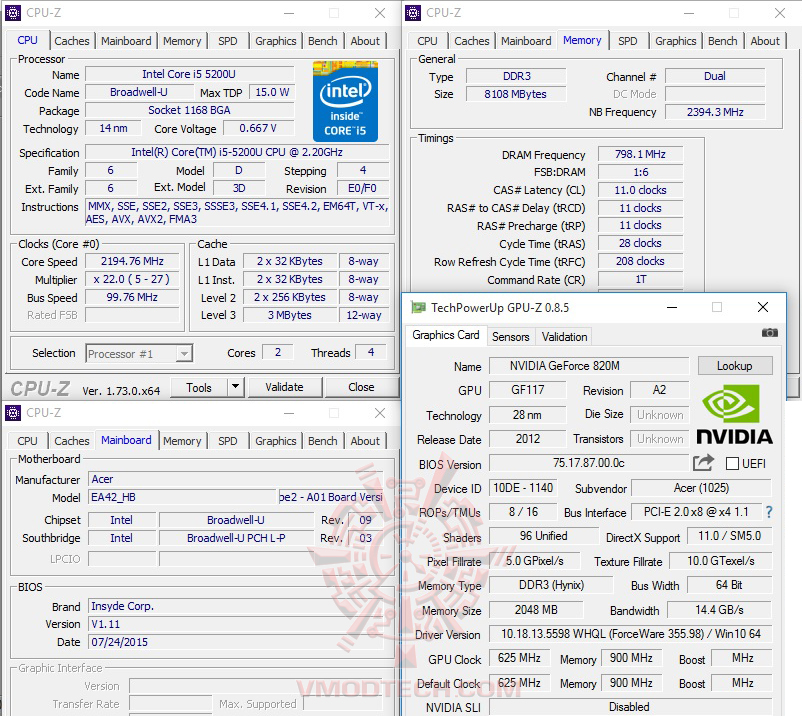The width and height of the screenshot is (802, 716).
Task: Click the Subvendor value Acer (1025)
Action: (701, 488)
